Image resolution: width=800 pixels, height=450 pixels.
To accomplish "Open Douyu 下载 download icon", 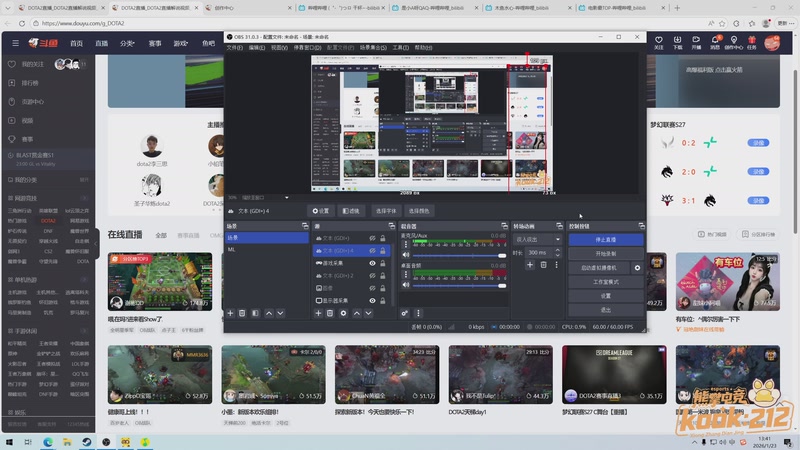I will (678, 42).
